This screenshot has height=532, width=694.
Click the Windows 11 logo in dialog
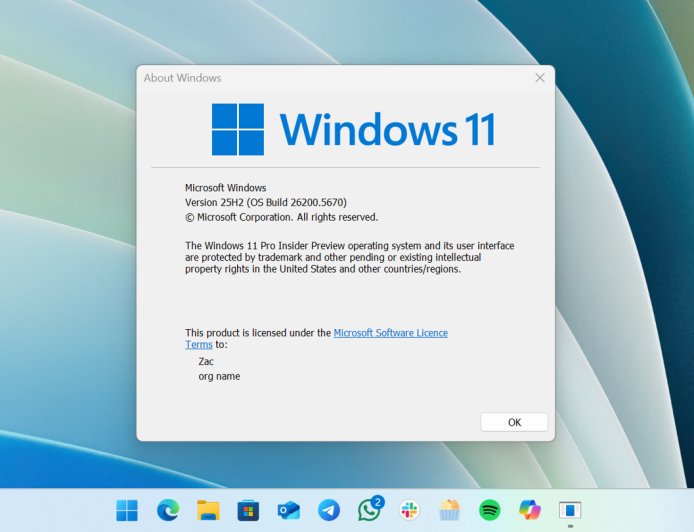tap(238, 130)
